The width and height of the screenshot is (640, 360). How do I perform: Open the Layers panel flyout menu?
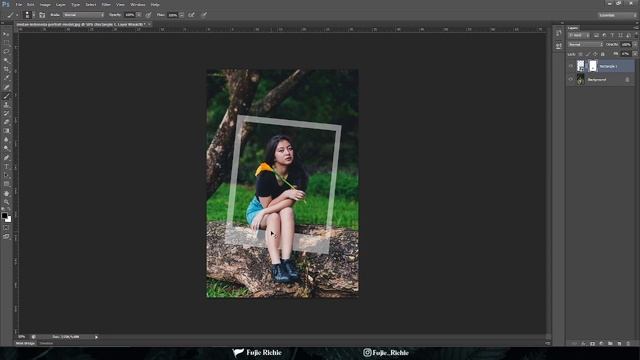636,28
